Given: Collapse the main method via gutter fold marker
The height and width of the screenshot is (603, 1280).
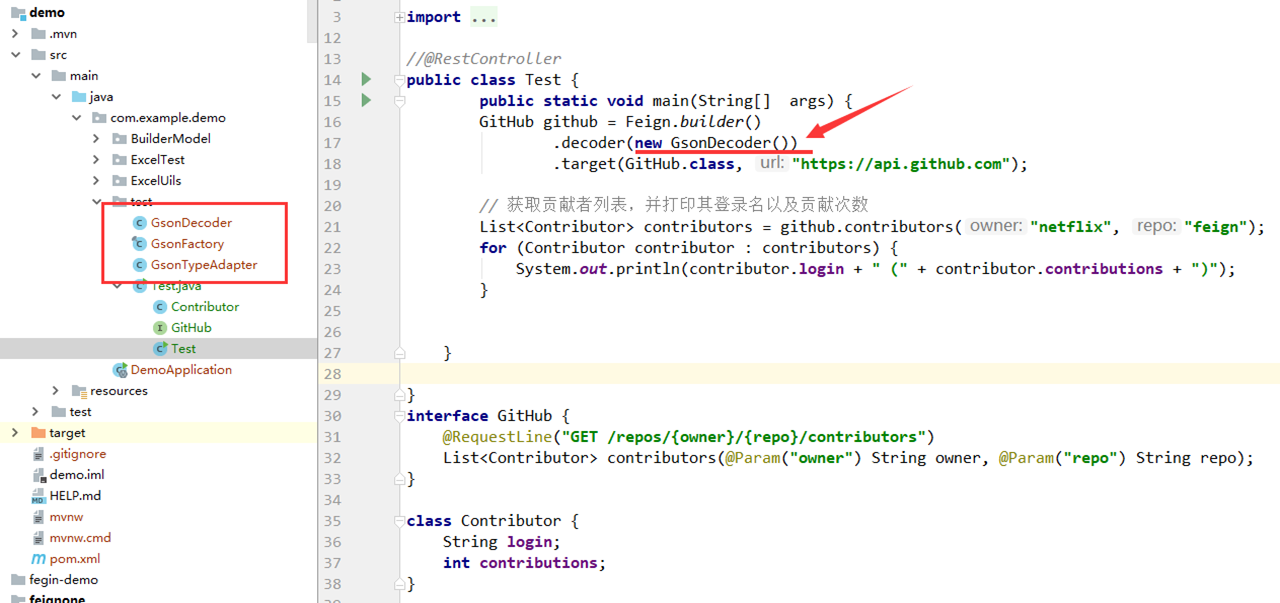Looking at the screenshot, I should 399,100.
